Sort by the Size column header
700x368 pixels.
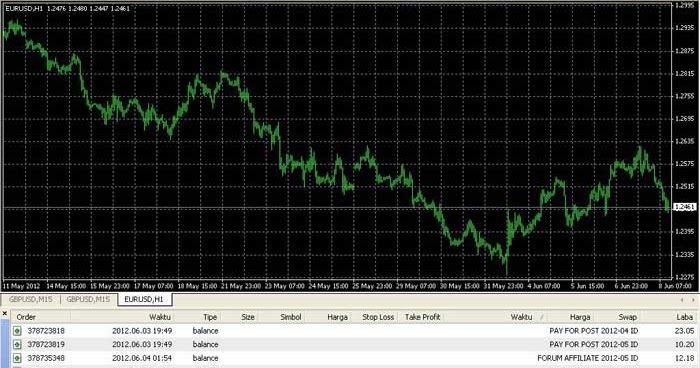(248, 317)
